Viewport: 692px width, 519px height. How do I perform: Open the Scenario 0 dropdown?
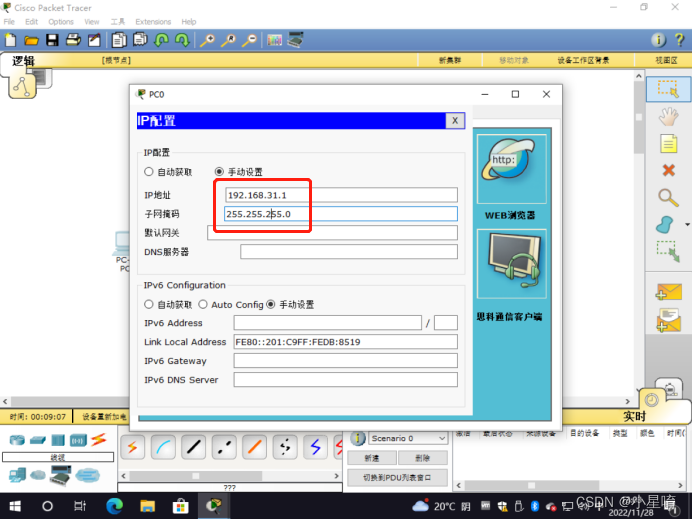[x=408, y=438]
